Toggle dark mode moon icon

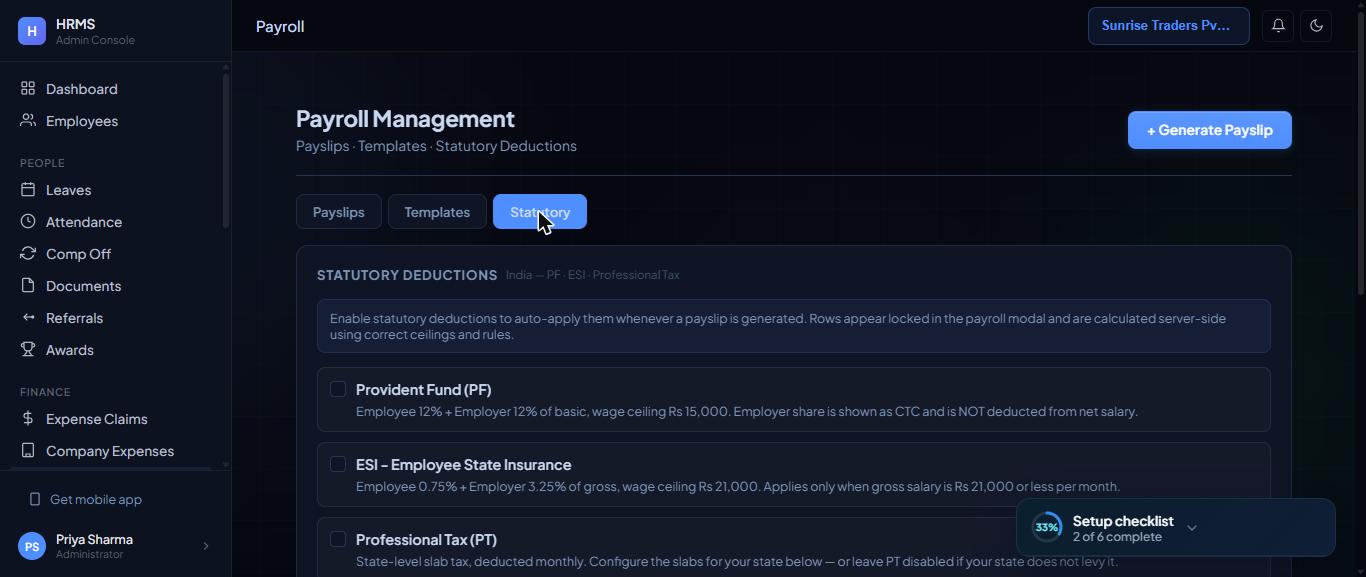point(1316,26)
